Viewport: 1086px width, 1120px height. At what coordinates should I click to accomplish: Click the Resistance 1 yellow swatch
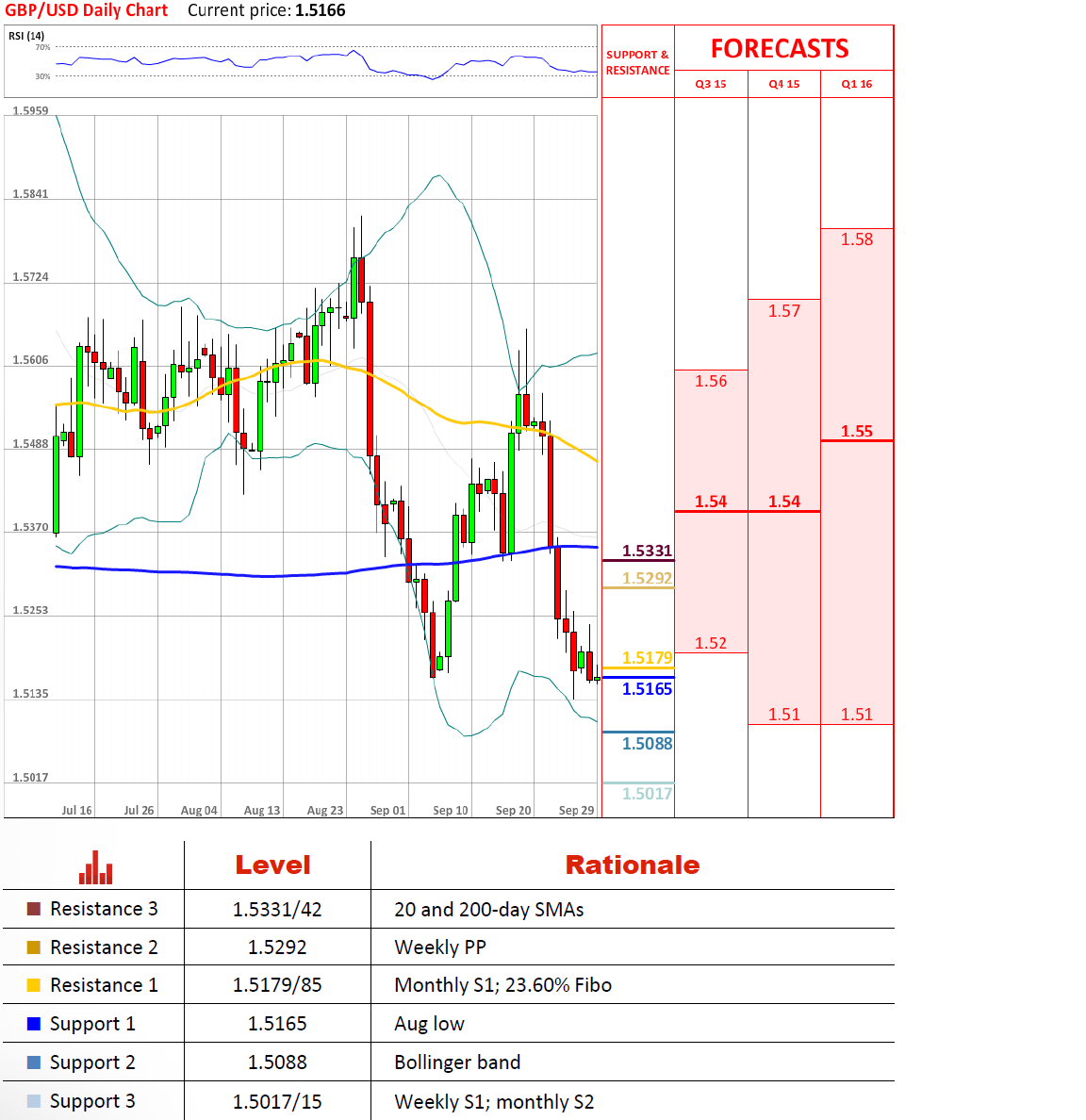[34, 985]
